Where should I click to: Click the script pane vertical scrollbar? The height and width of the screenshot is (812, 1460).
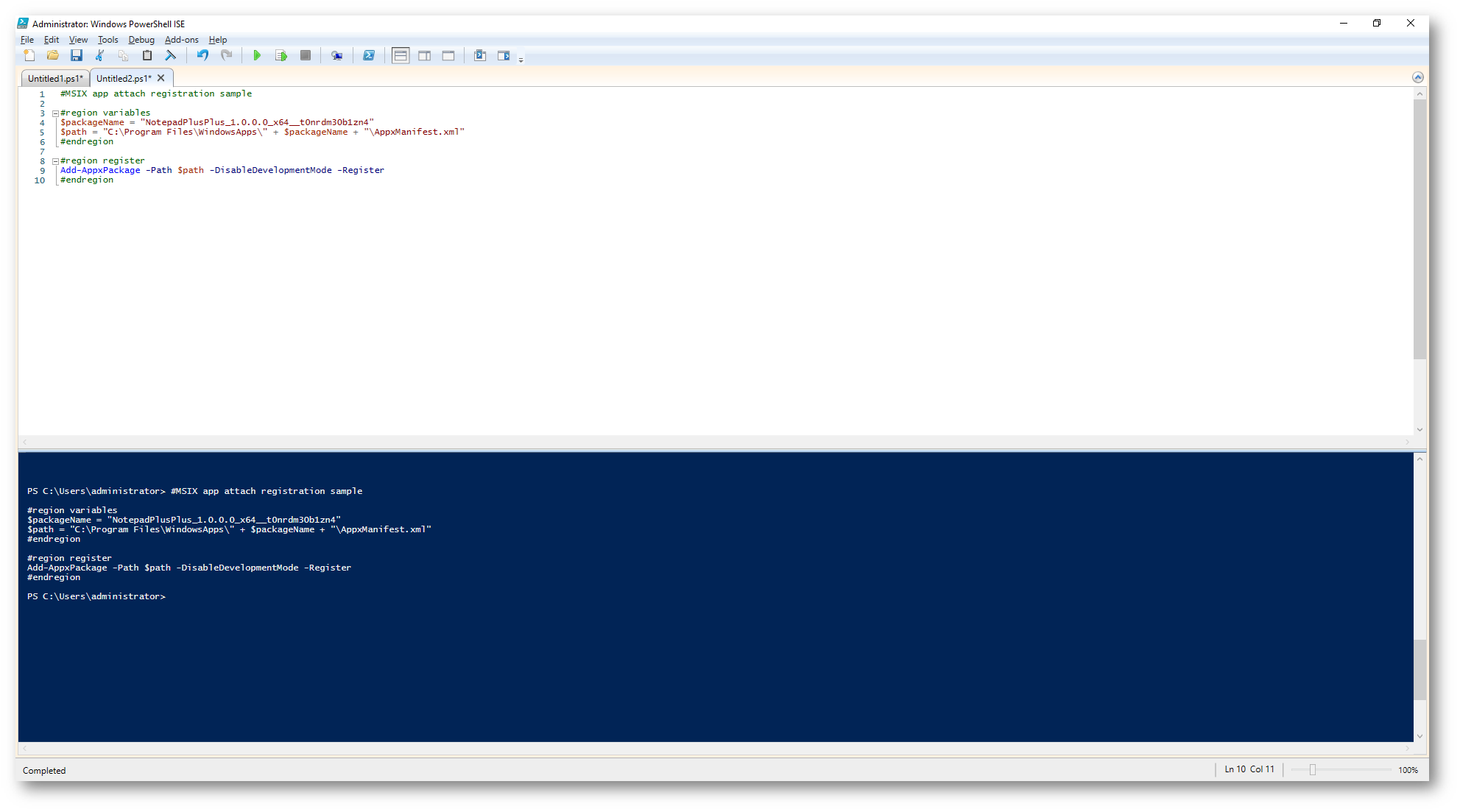point(1420,230)
